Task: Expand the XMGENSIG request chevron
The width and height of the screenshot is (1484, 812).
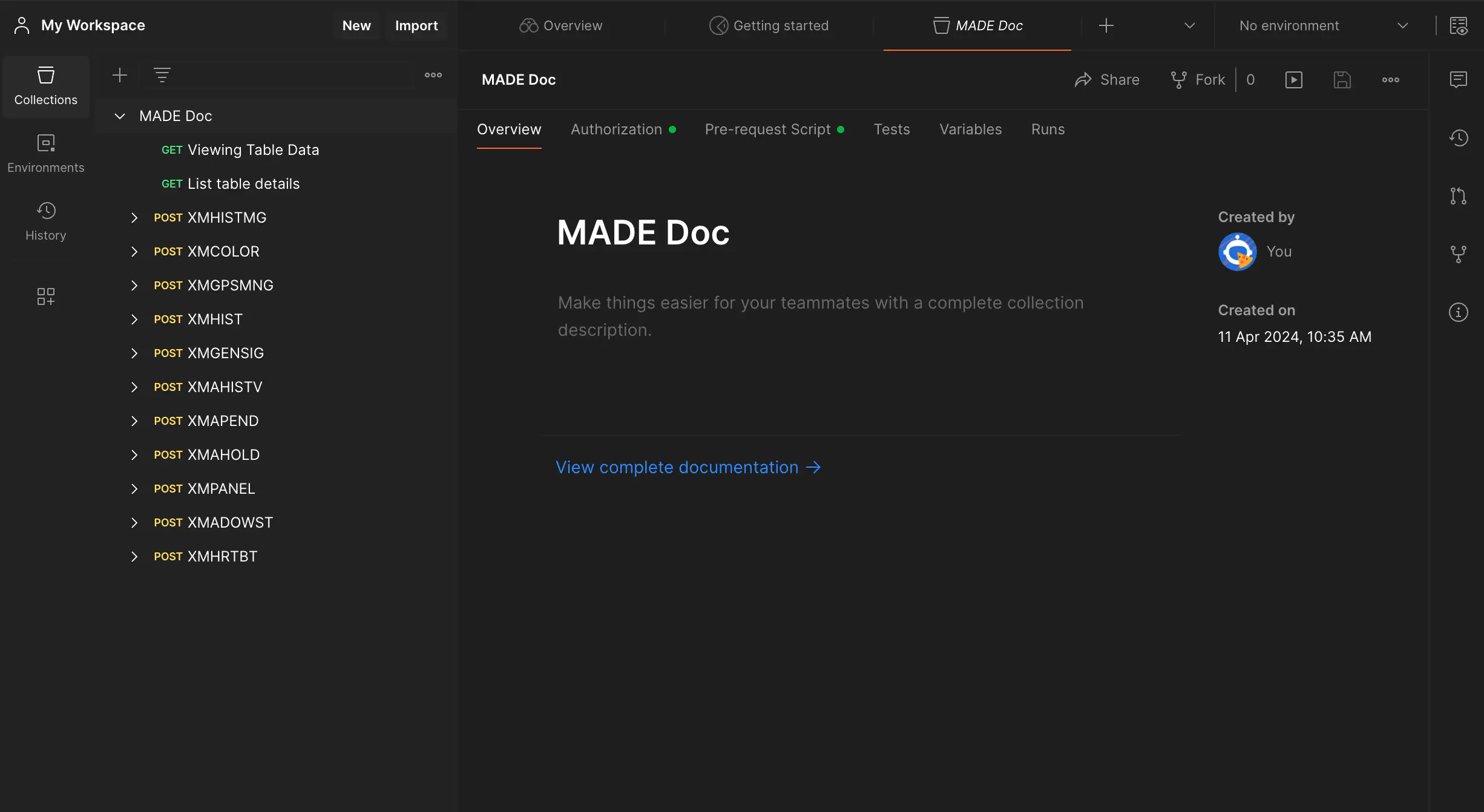Action: 134,353
